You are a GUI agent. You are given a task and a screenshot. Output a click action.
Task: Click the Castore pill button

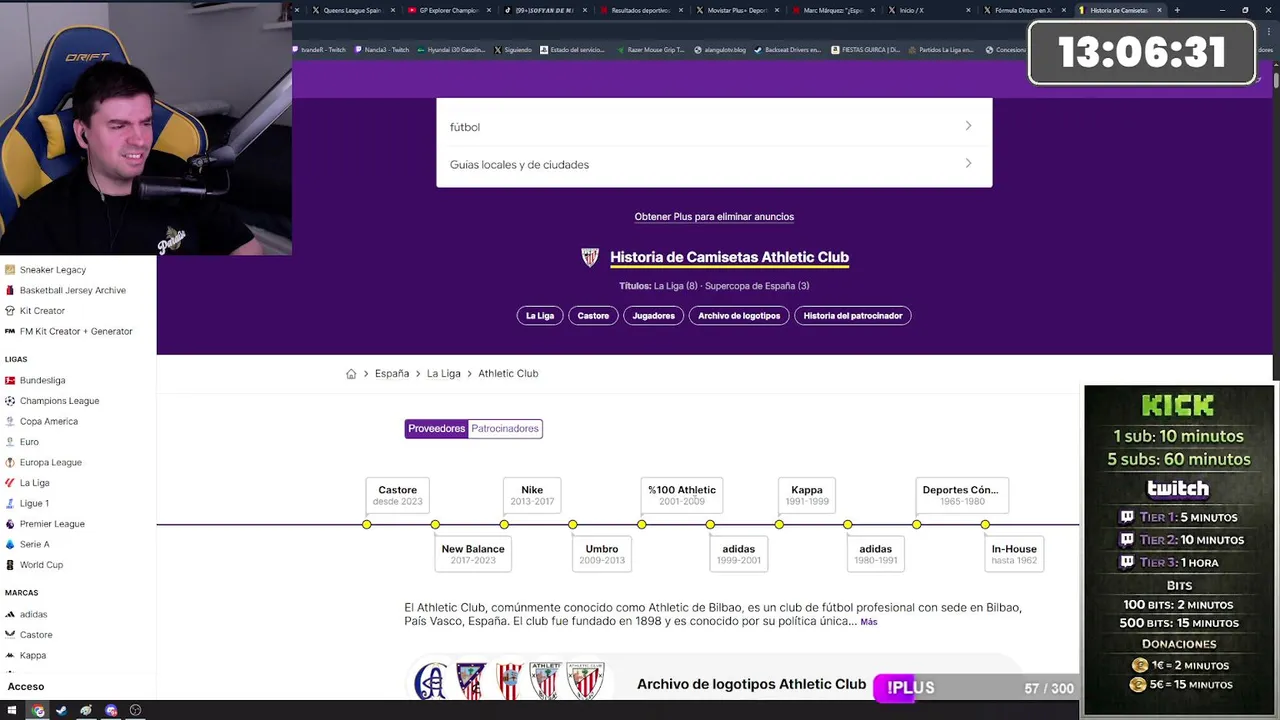593,316
